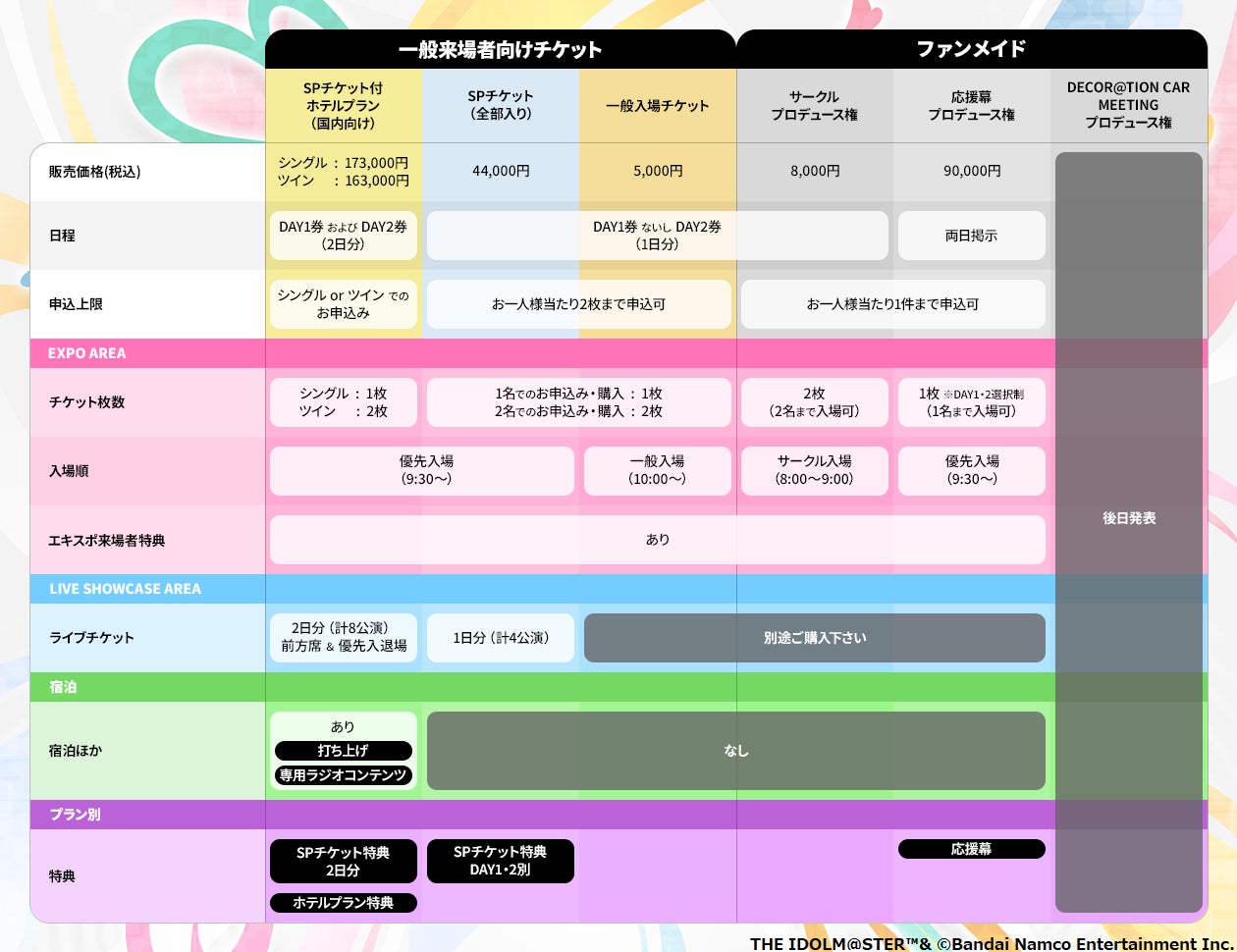The image size is (1237, 952).
Task: Click the 後日発表 gray column
Action: (1129, 532)
